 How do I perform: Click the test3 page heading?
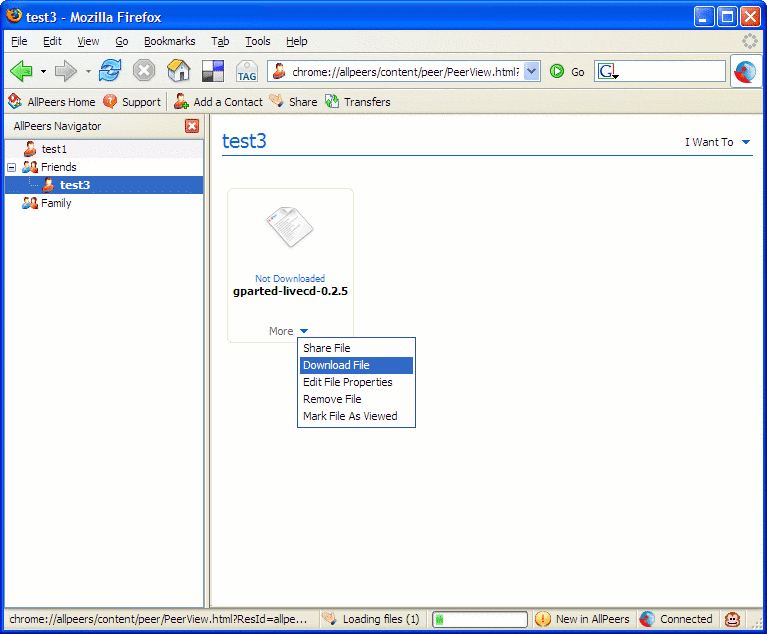(x=244, y=141)
